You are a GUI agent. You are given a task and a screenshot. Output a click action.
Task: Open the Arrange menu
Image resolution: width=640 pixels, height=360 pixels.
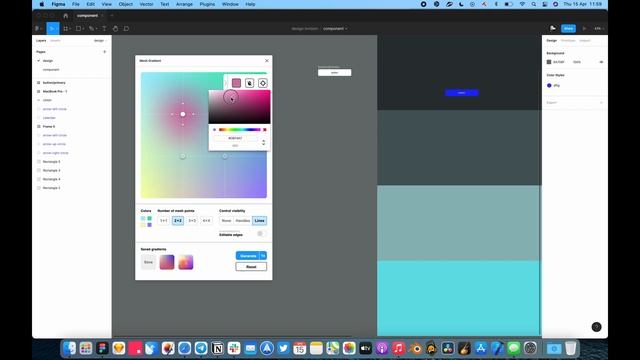184,4
